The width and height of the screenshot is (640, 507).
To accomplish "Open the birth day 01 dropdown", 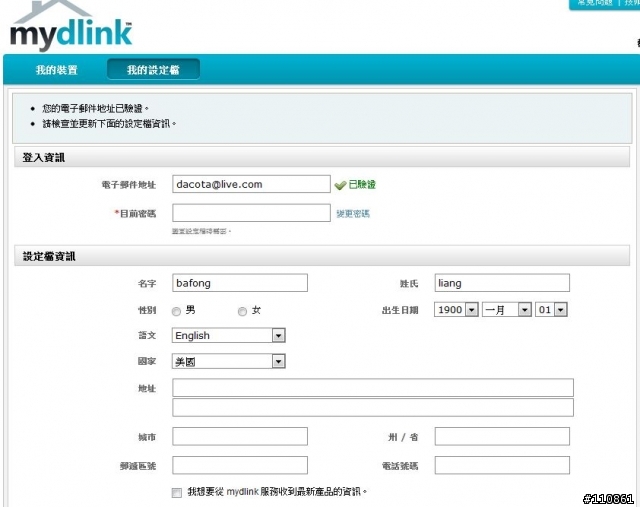I will (x=551, y=309).
